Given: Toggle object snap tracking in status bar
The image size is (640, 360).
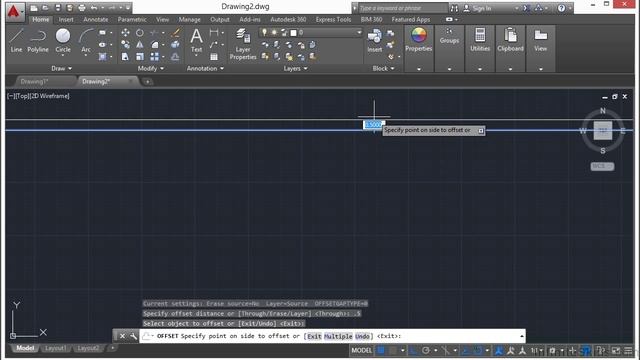Looking at the screenshot, I should (x=465, y=350).
